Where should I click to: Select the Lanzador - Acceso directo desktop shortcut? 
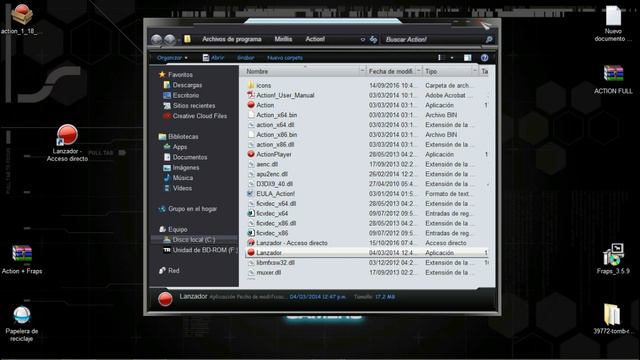point(67,143)
